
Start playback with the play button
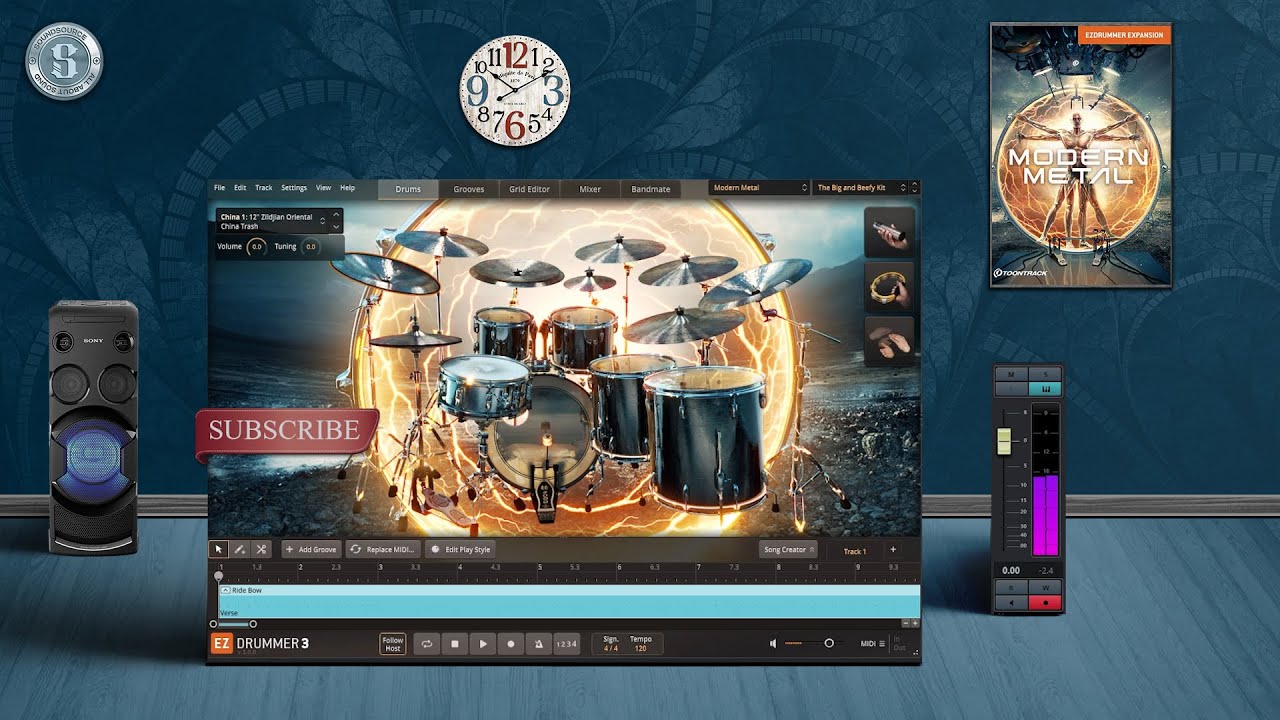click(x=483, y=644)
